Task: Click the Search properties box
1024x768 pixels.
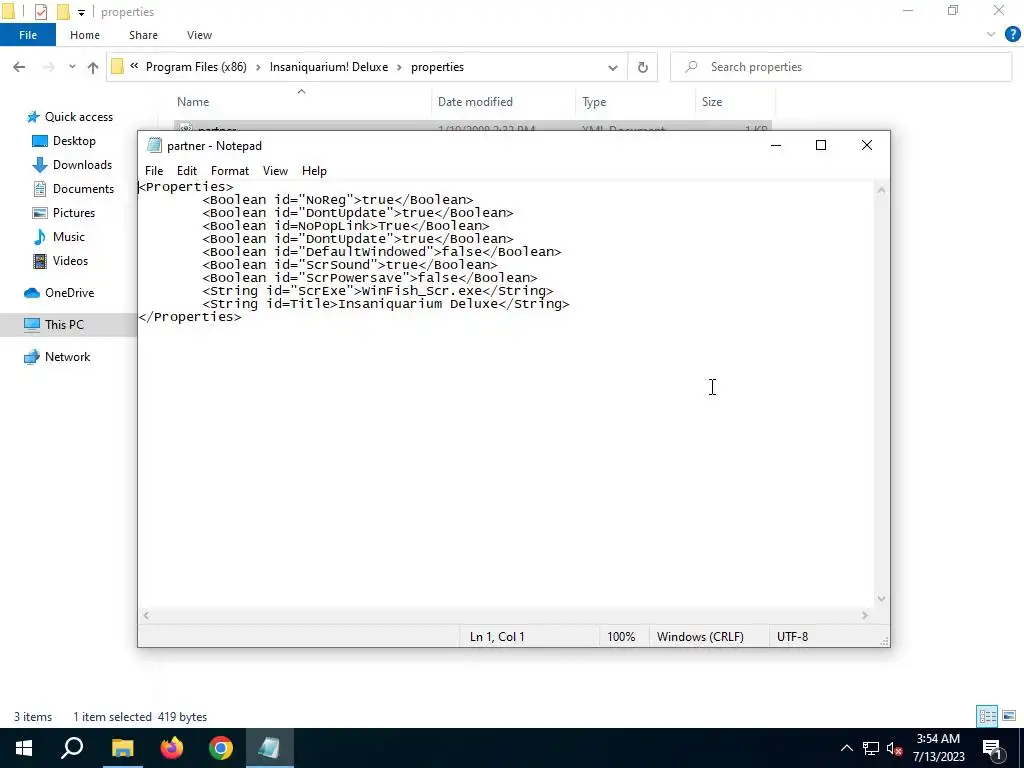Action: pyautogui.click(x=840, y=67)
